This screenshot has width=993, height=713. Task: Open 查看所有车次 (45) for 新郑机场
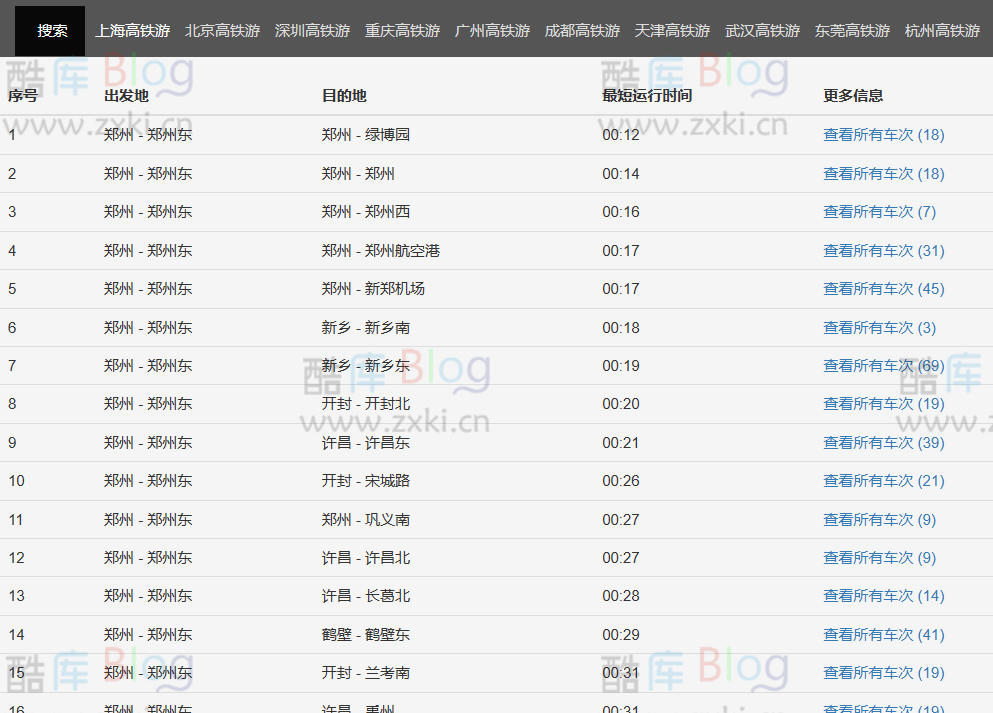883,289
